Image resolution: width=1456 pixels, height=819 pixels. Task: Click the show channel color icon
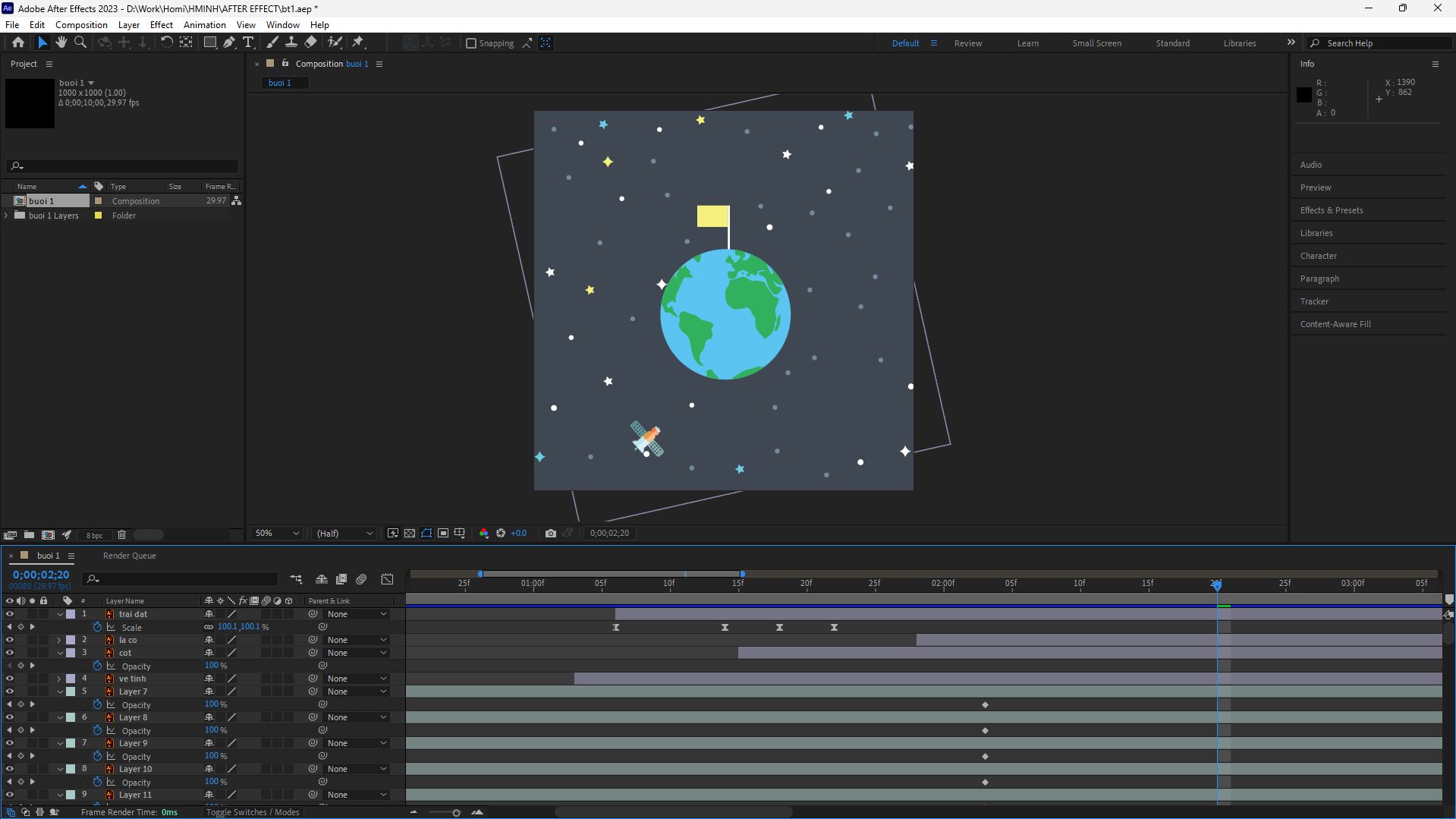(484, 534)
